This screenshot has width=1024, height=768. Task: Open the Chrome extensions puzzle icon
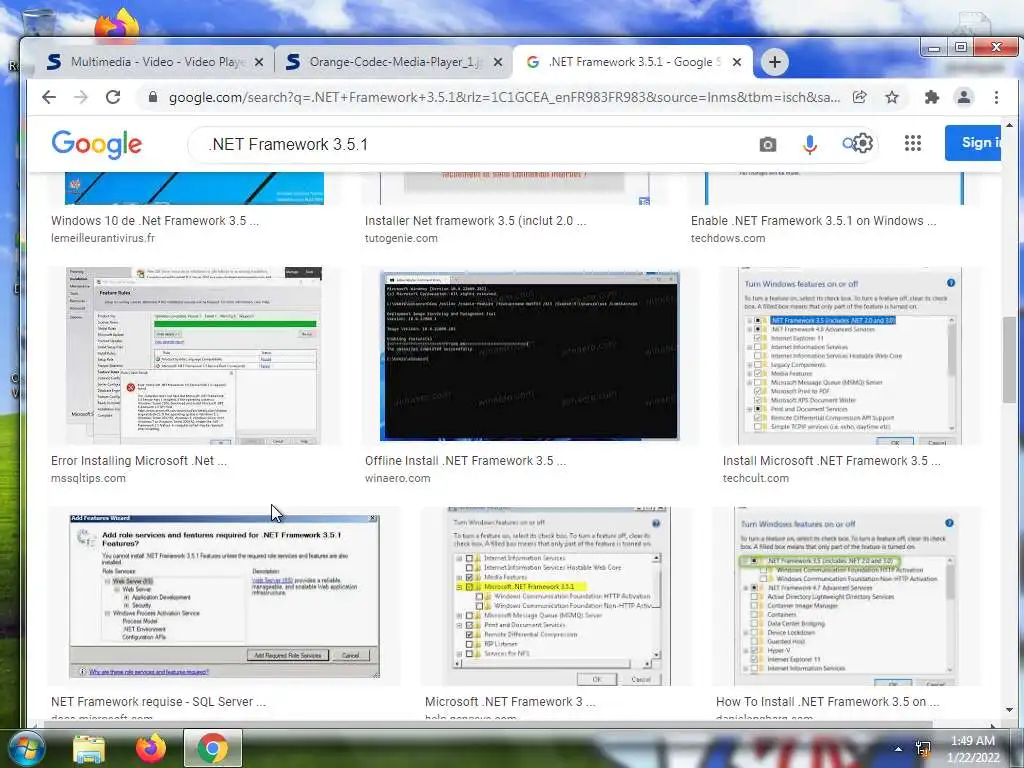click(931, 97)
